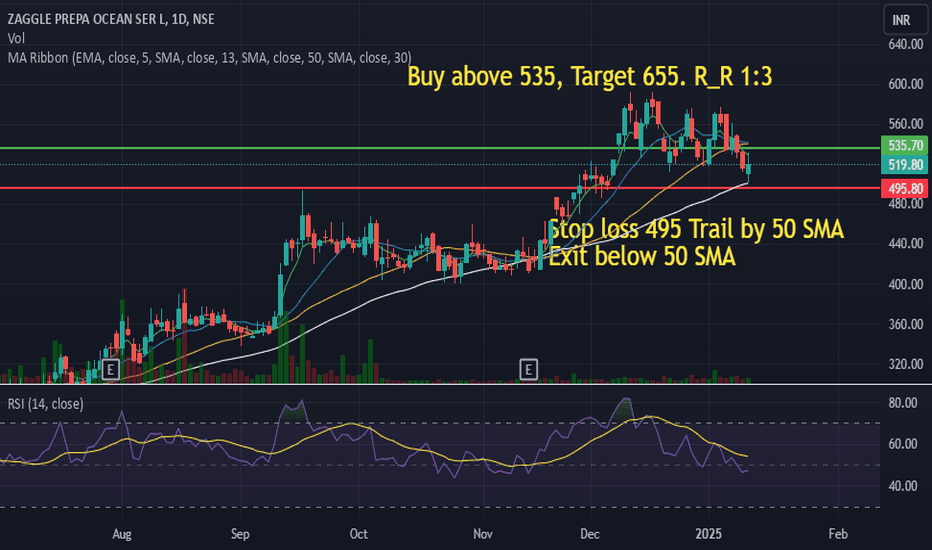This screenshot has height=550, width=932.
Task: Click the RSI 40.00 axis label
Action: [903, 486]
